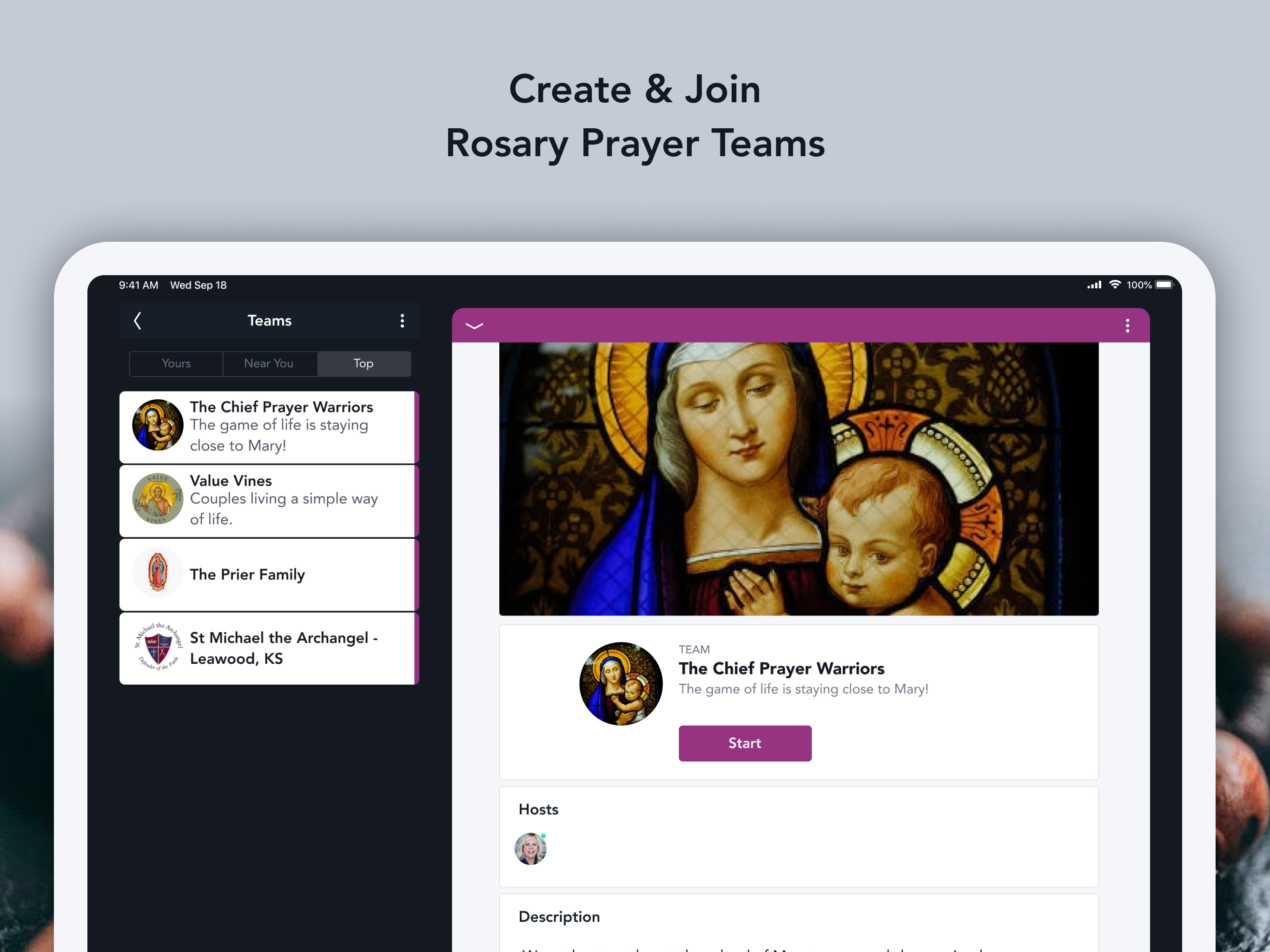This screenshot has width=1270, height=952.
Task: Click the Description section heading
Action: coord(559,917)
